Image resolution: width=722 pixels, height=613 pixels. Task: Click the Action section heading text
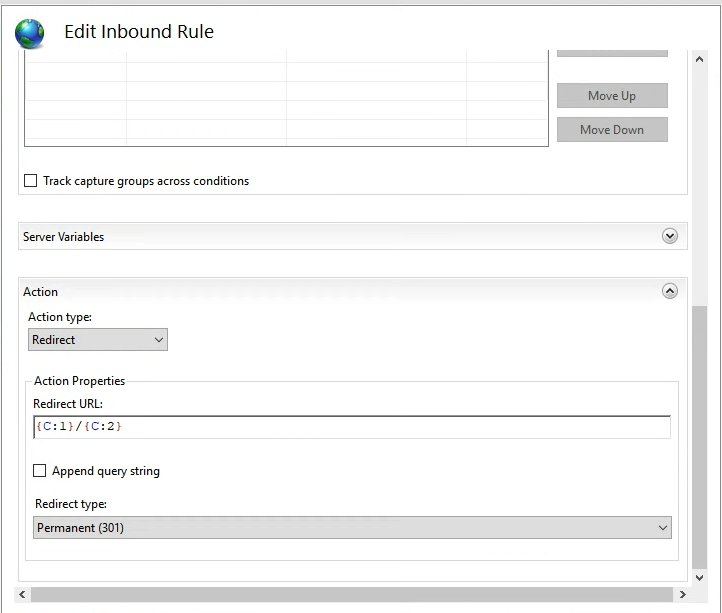click(41, 292)
